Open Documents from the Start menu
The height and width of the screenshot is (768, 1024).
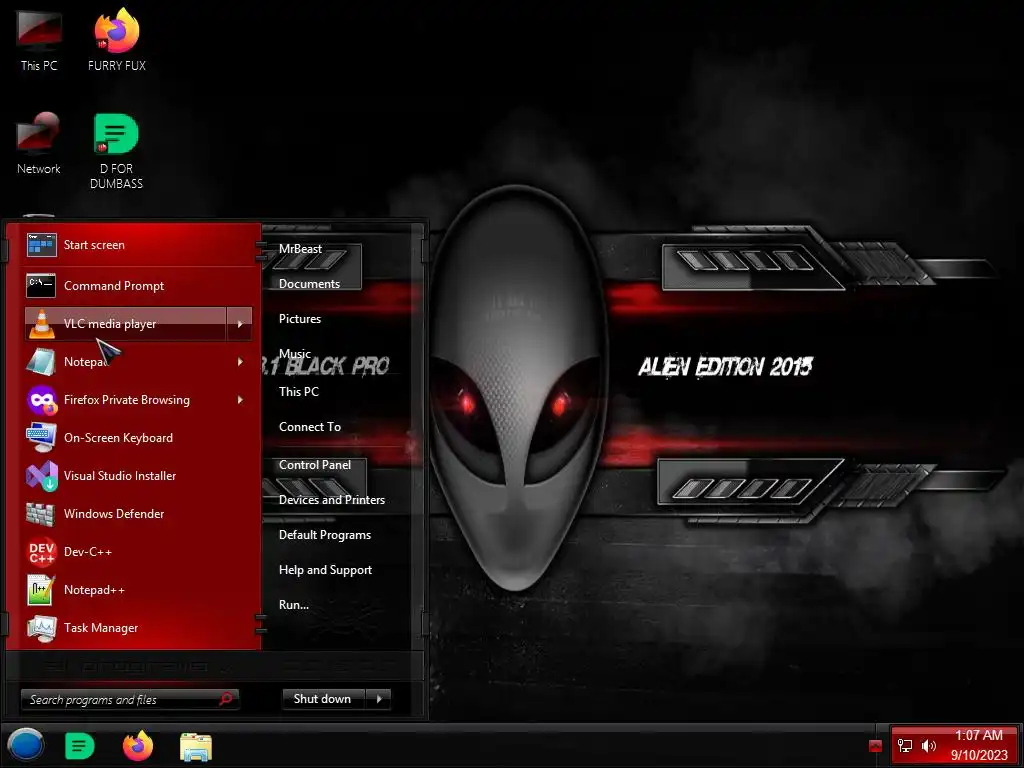(x=310, y=284)
